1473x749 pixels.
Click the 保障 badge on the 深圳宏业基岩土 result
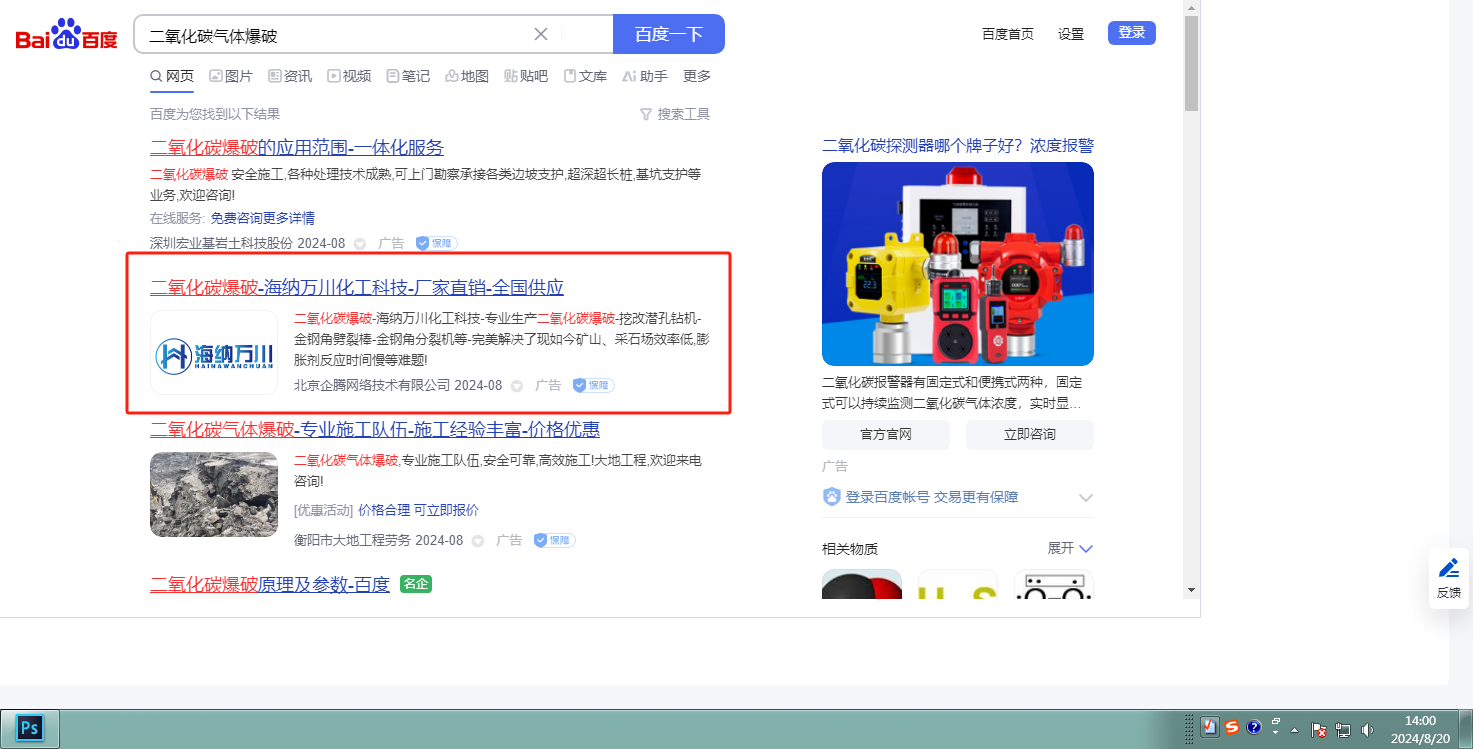pyautogui.click(x=436, y=243)
